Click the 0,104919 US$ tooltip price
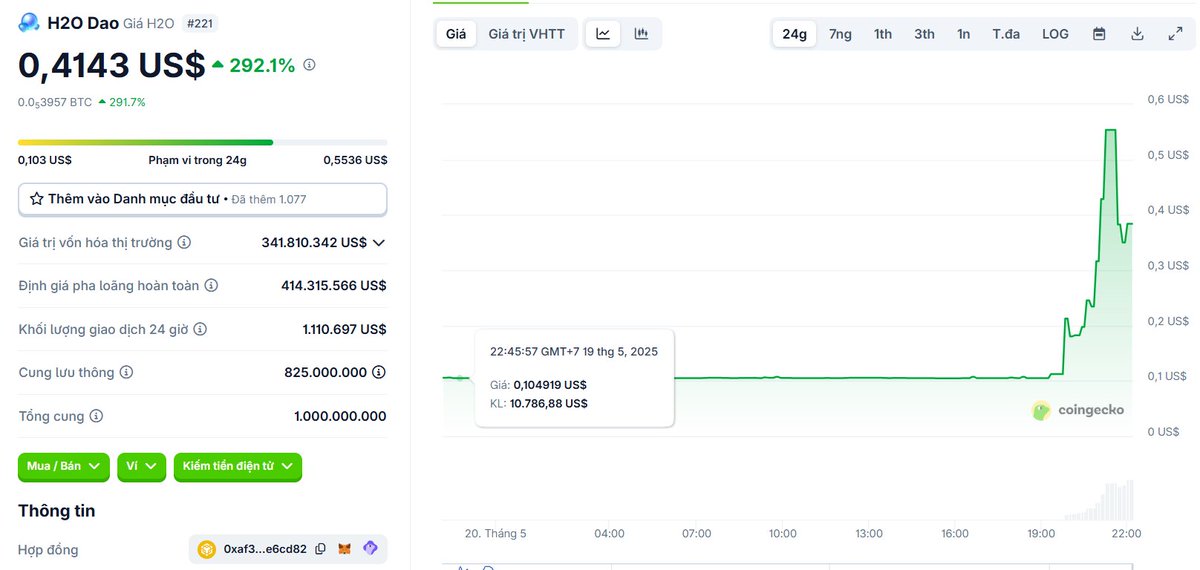This screenshot has height=570, width=1200. pos(550,385)
